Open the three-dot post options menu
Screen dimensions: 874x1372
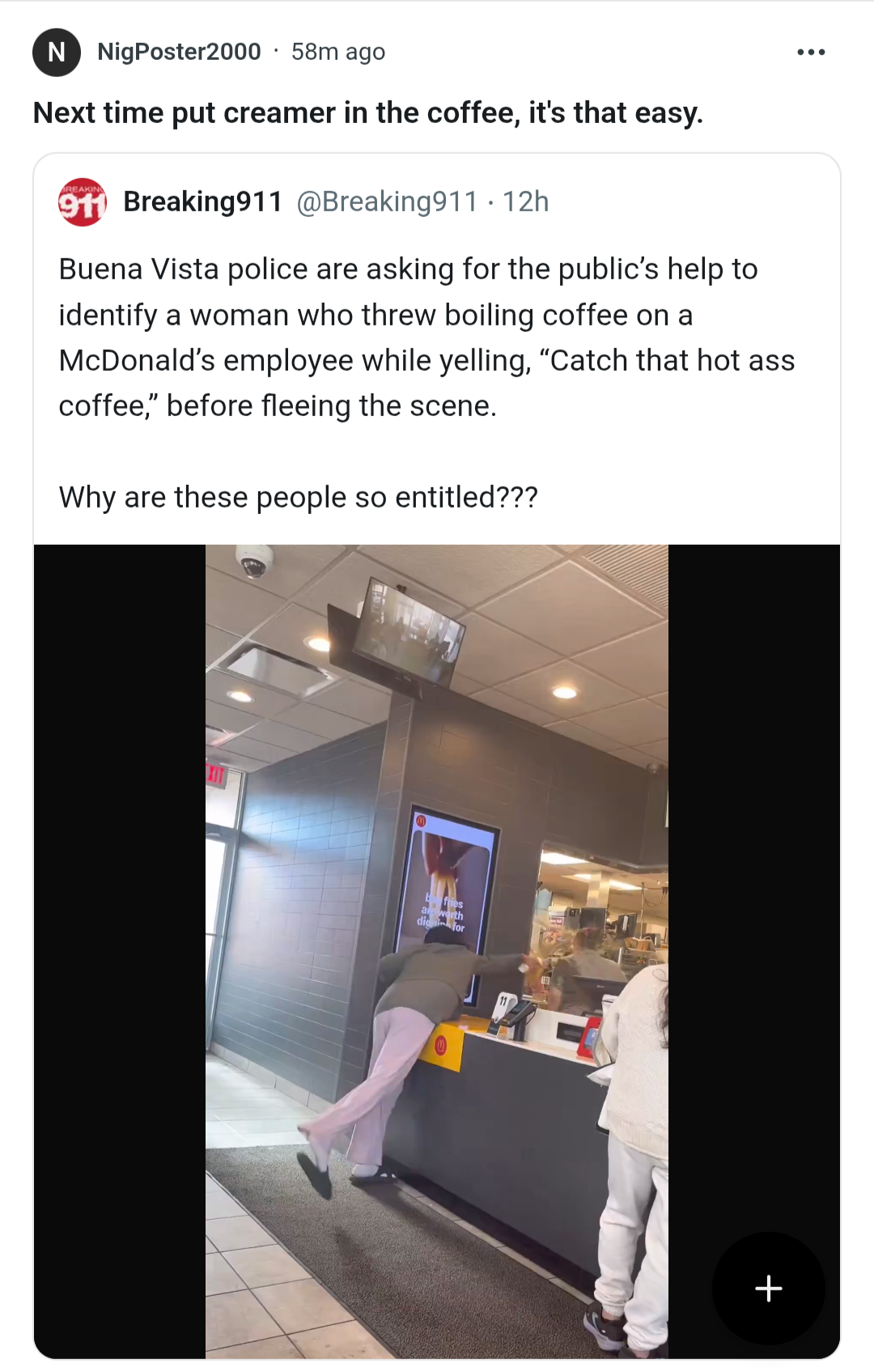coord(811,52)
